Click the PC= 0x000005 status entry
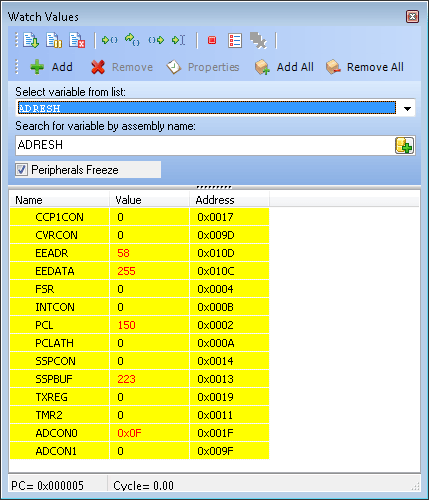 [x=48, y=485]
